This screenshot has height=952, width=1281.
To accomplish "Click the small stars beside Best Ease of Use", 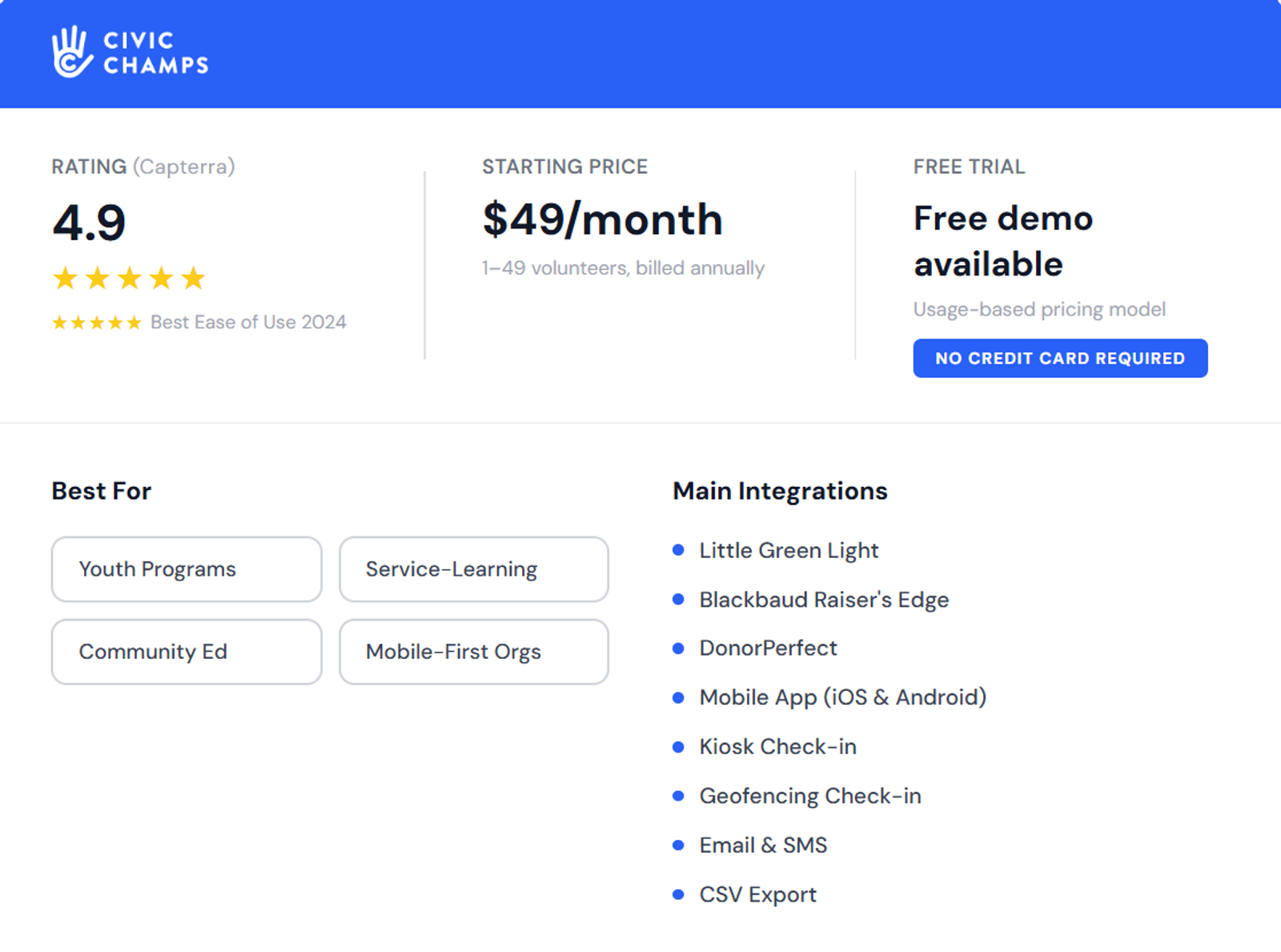I will [x=97, y=323].
